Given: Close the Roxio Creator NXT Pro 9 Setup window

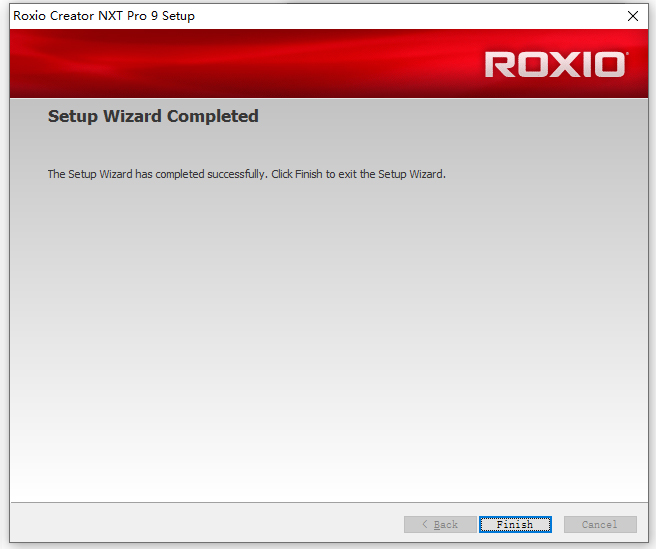Looking at the screenshot, I should coord(633,16).
